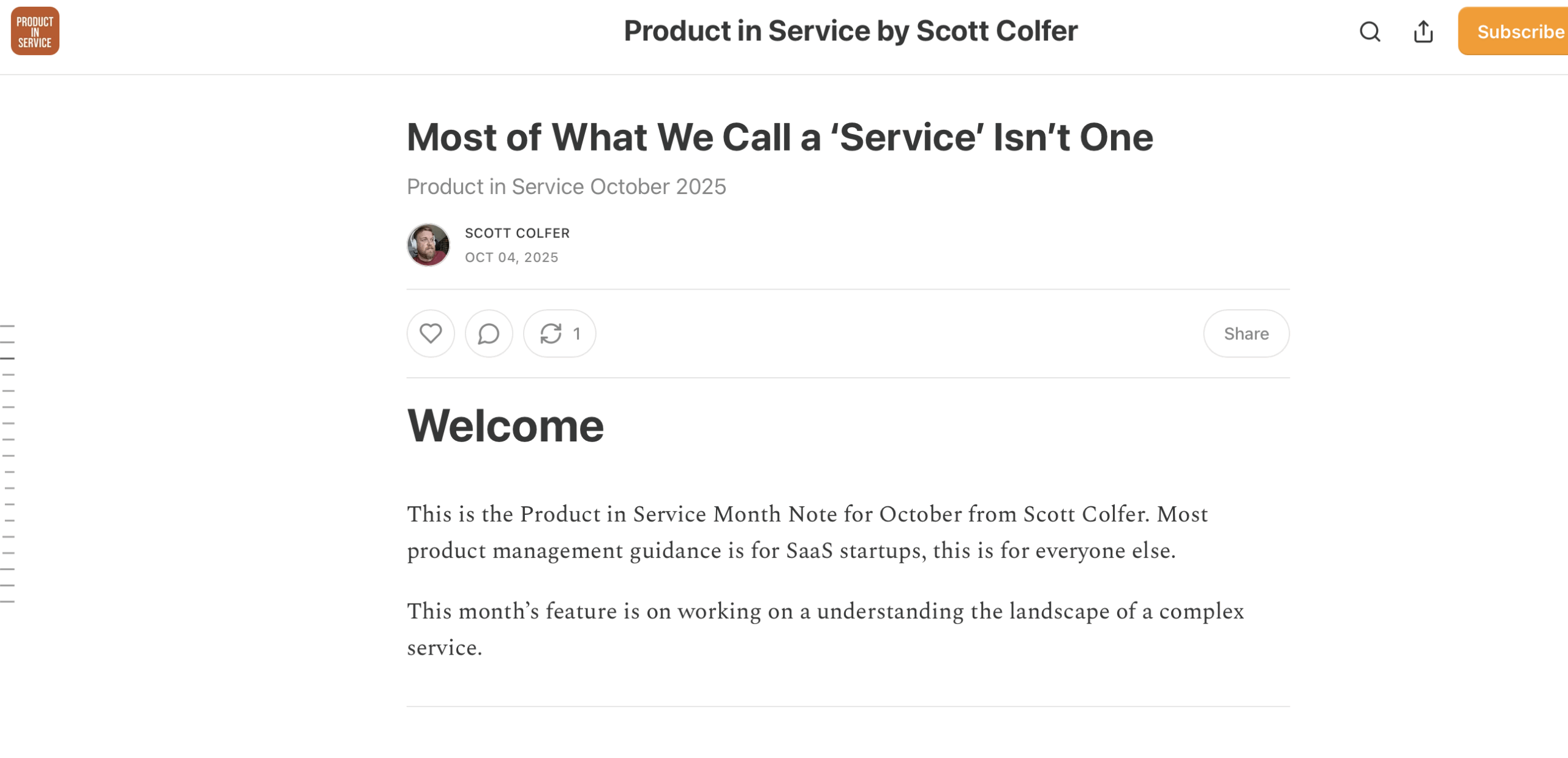Jump to the last contents marker on left
Screen dimensions: 1568x758
7,602
